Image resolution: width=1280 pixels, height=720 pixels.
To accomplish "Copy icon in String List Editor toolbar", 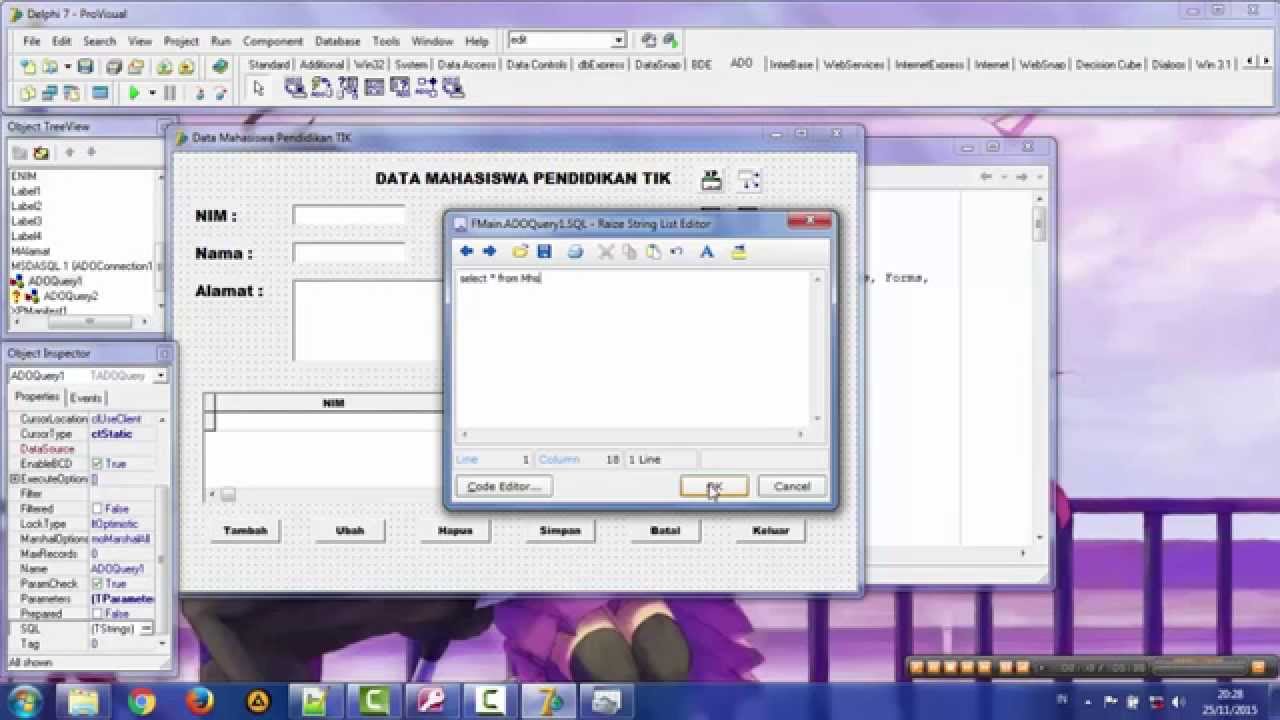I will 629,252.
